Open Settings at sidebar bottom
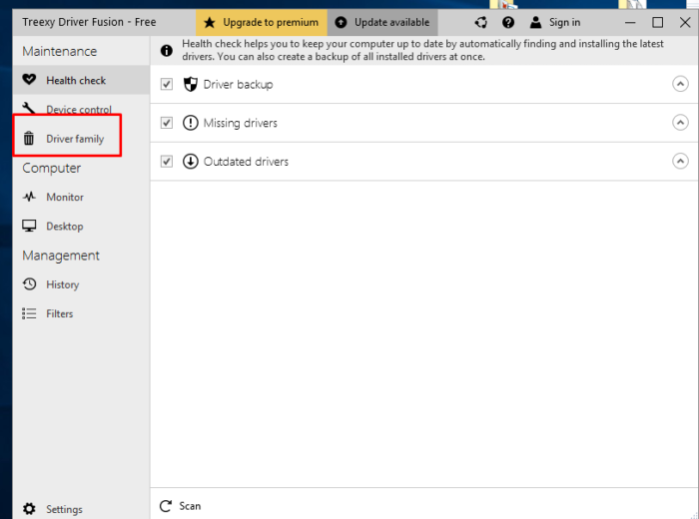The height and width of the screenshot is (519, 699). coord(81,509)
